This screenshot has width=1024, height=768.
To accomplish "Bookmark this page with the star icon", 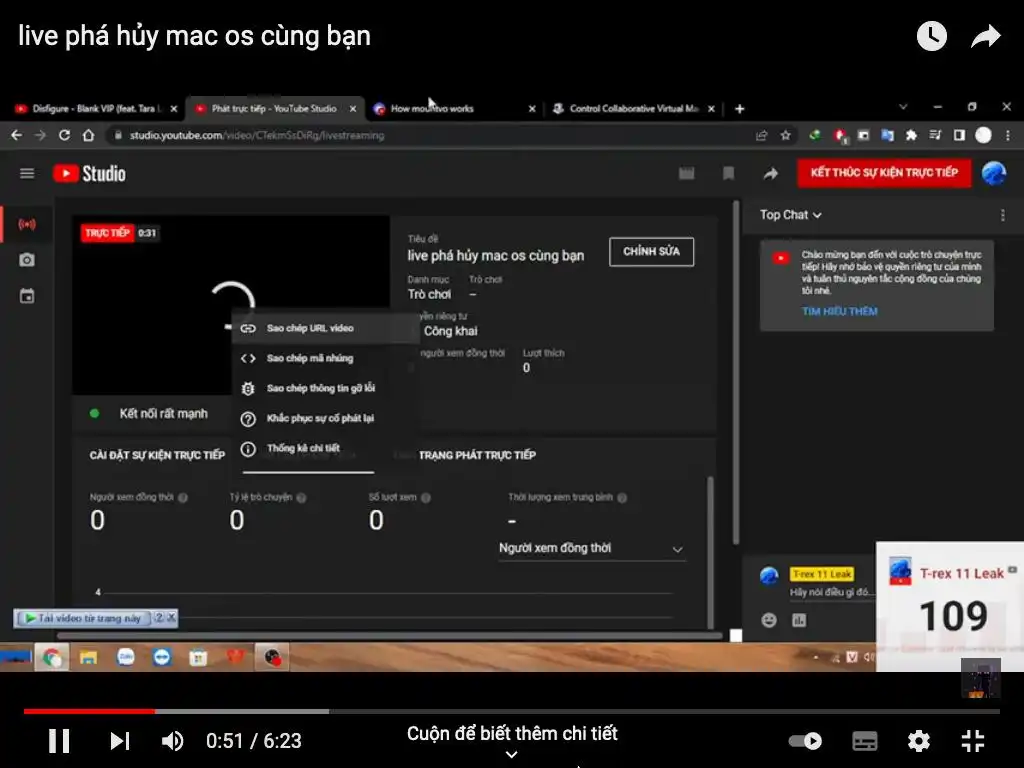I will [x=786, y=135].
